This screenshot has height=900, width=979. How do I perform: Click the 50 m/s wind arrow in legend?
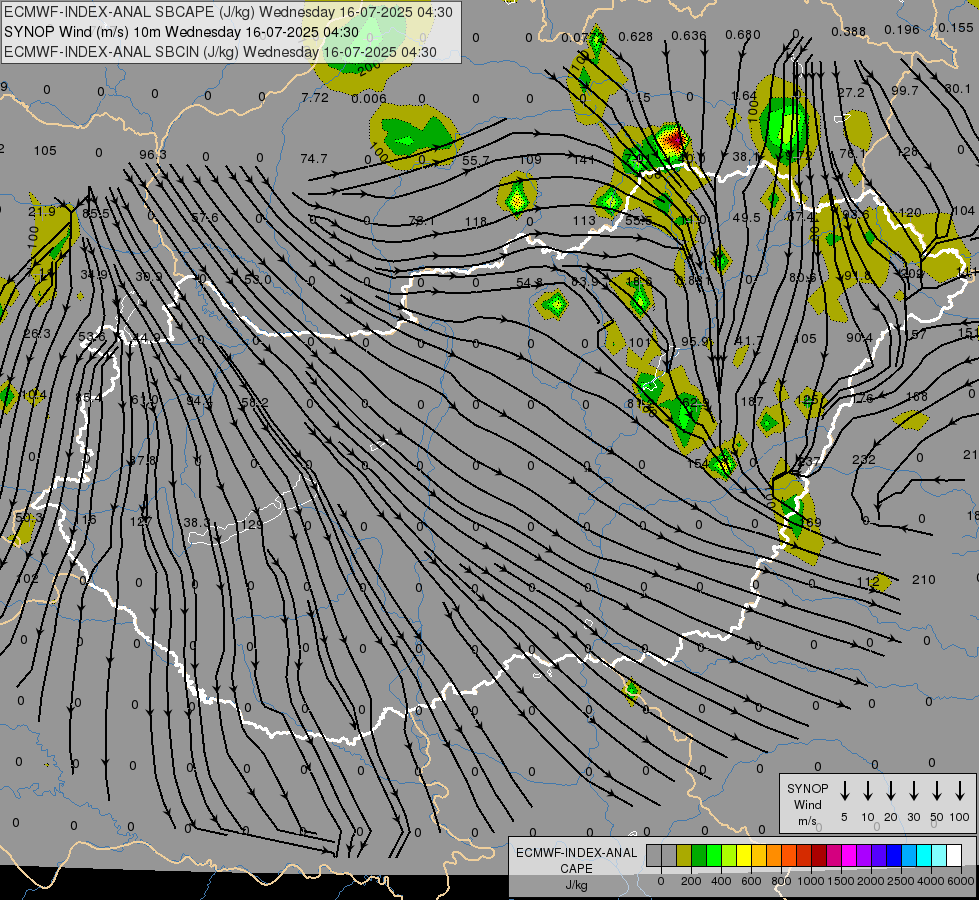[x=937, y=791]
